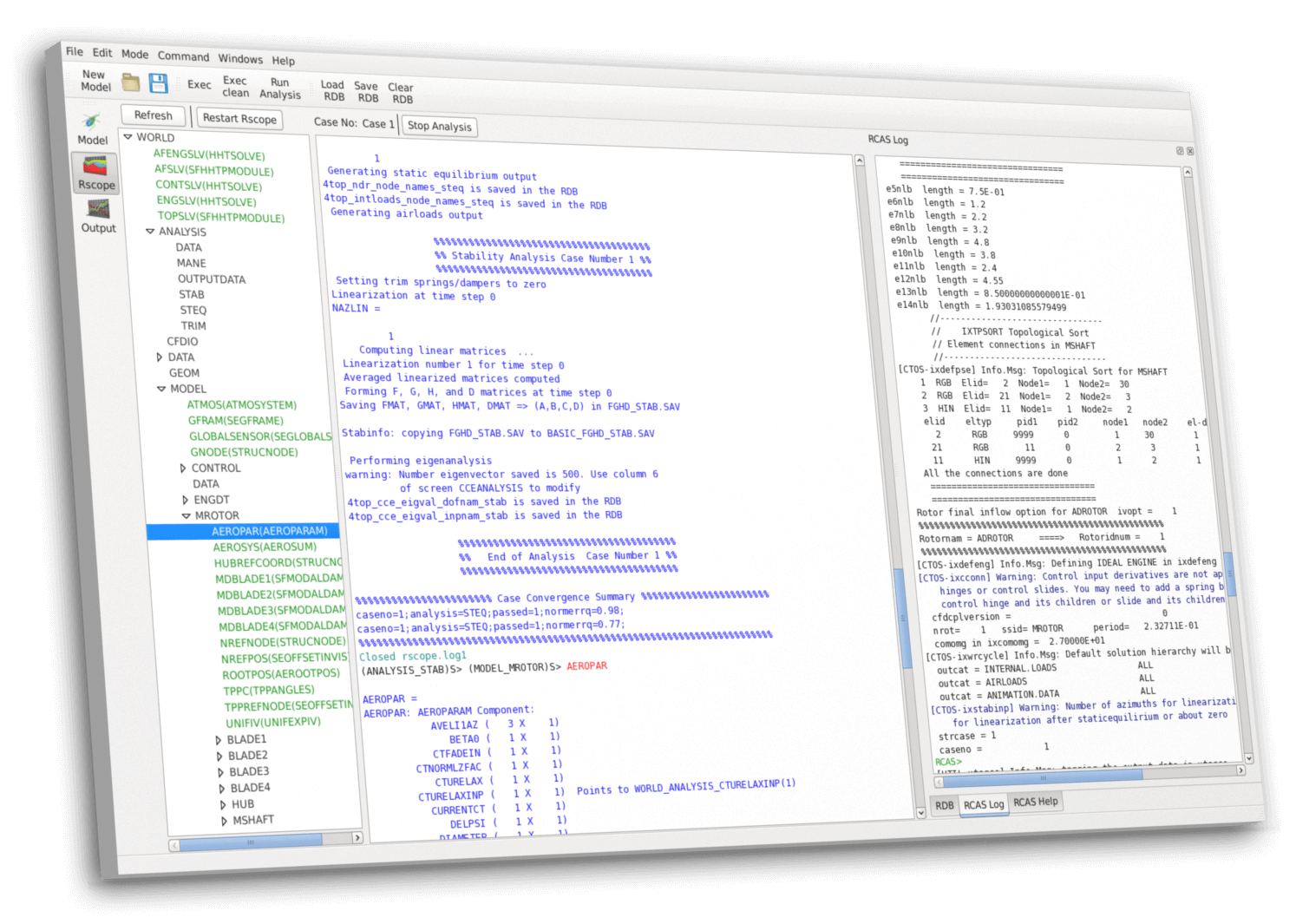The width and height of the screenshot is (1296, 924).
Task: Click the blue floppy disk save icon
Action: click(158, 83)
